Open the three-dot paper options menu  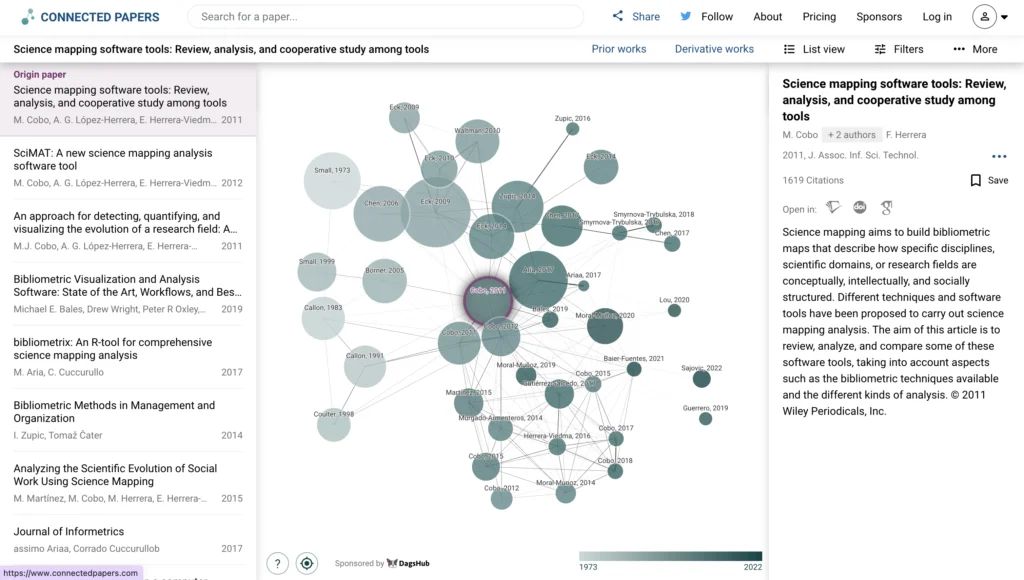(x=998, y=156)
